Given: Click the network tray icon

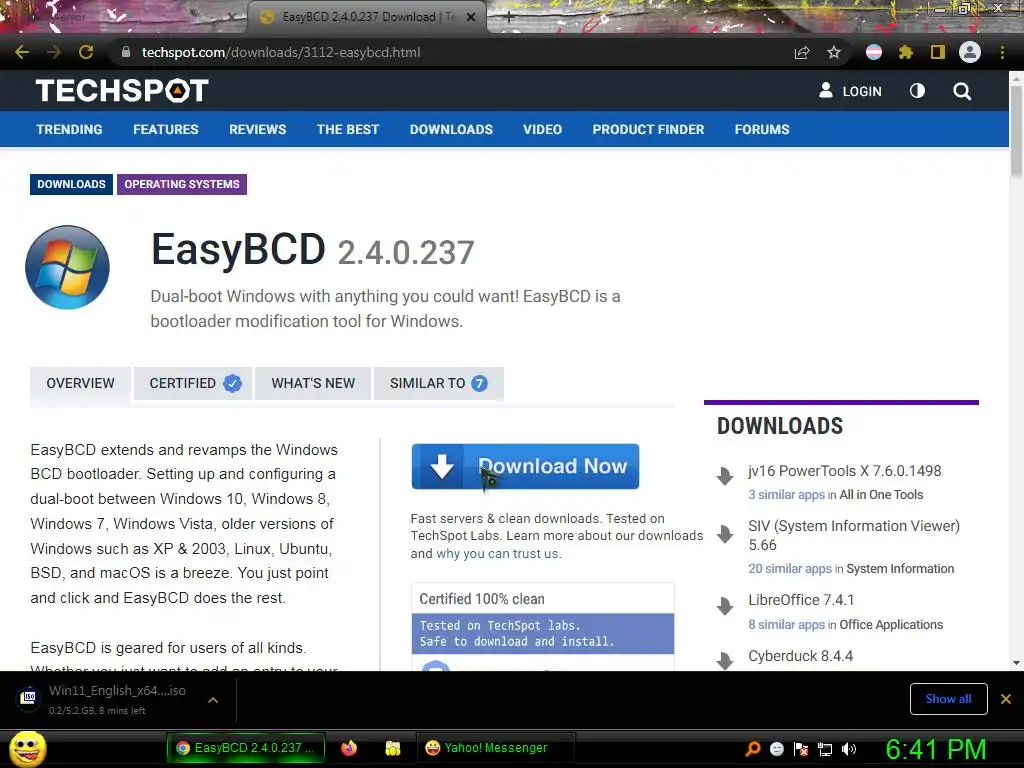Looking at the screenshot, I should (825, 749).
